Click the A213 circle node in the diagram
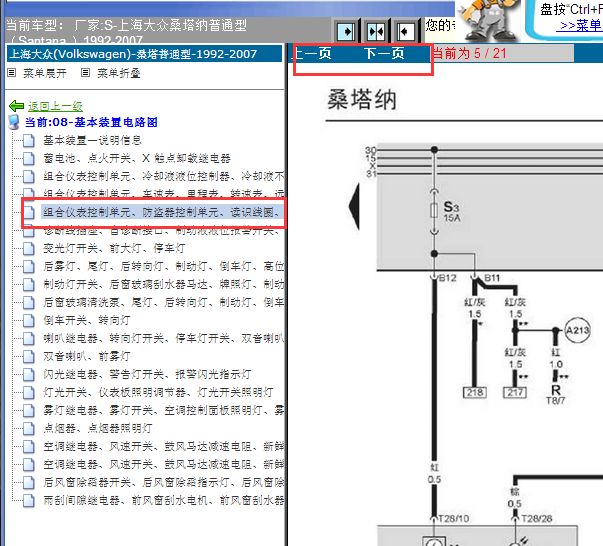 pos(577,330)
